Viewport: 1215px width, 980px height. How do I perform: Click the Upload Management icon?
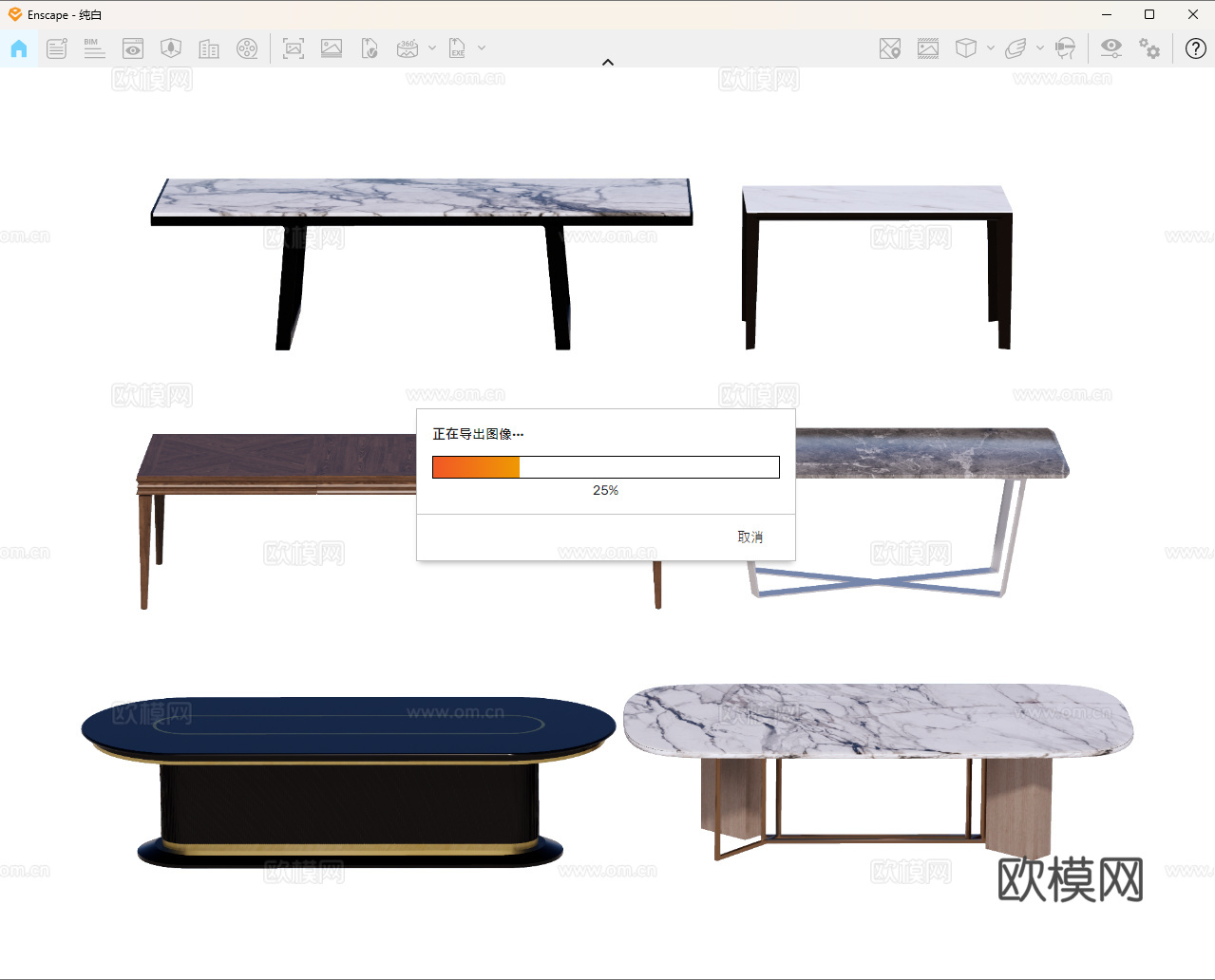[370, 48]
